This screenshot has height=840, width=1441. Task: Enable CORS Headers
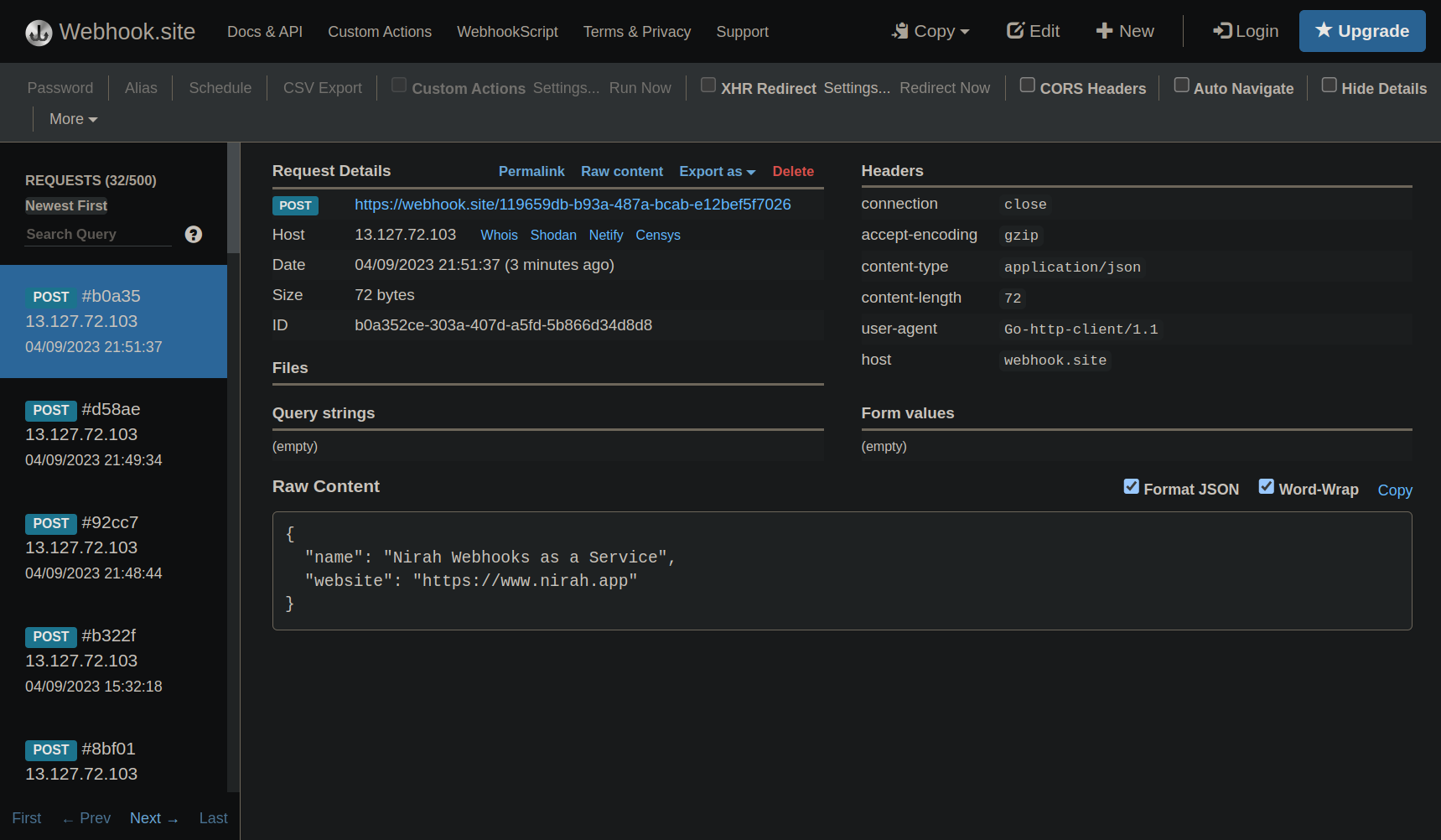[x=1027, y=84]
